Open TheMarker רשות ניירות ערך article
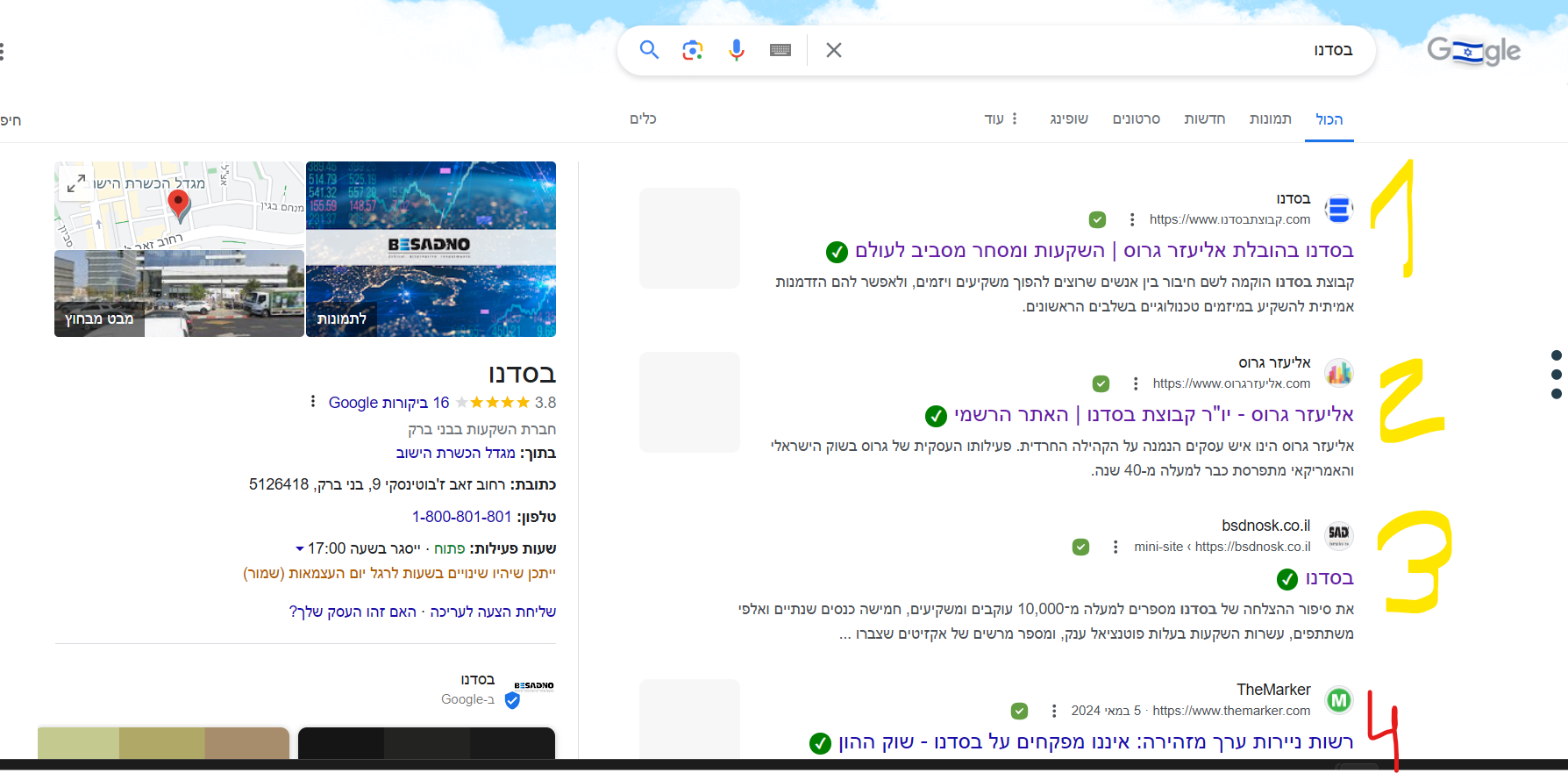Image resolution: width=1568 pixels, height=773 pixels. (x=1096, y=741)
